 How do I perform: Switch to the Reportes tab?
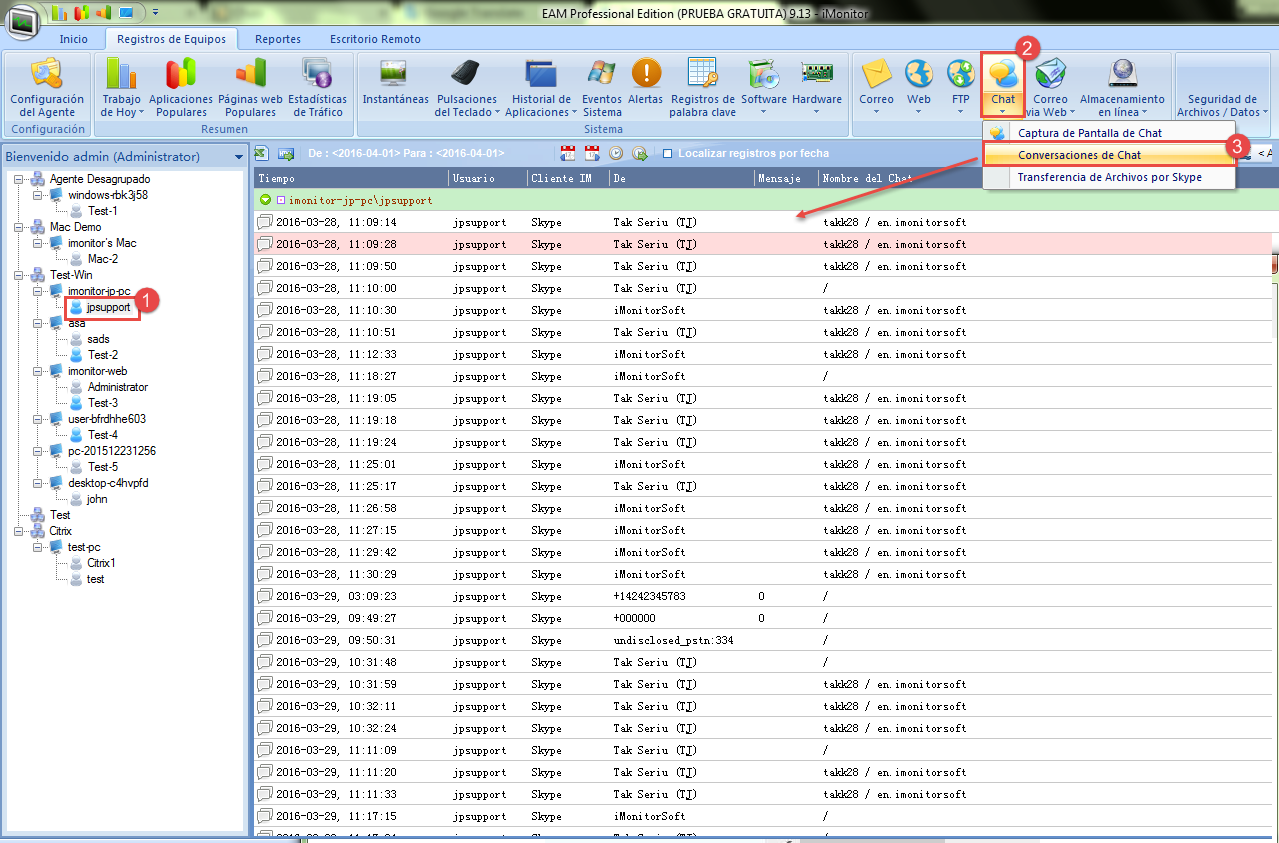[x=278, y=39]
